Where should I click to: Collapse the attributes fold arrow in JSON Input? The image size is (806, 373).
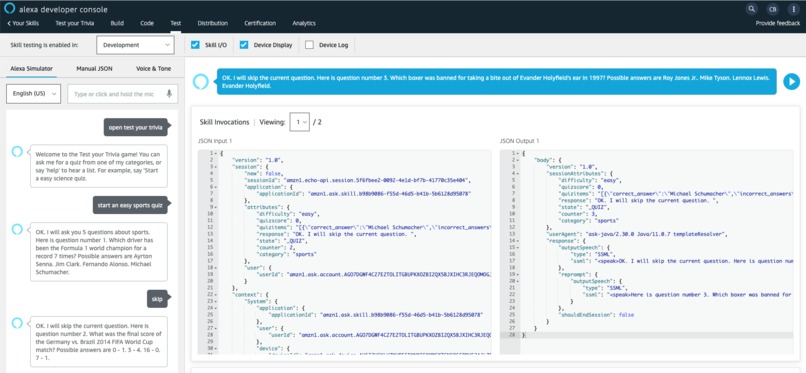click(x=216, y=207)
